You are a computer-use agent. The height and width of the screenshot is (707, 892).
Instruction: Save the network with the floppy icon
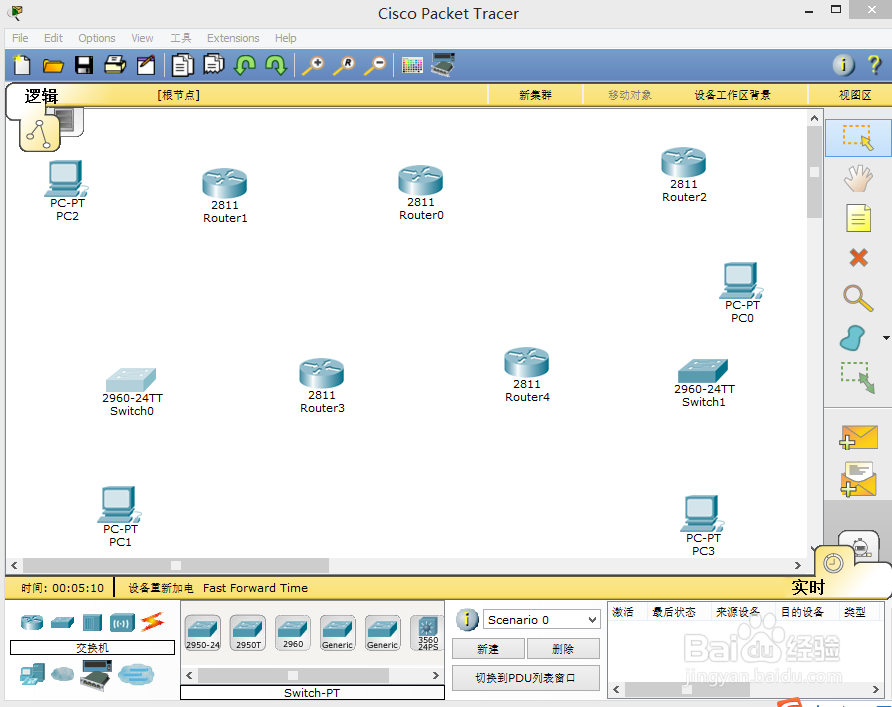[x=84, y=65]
